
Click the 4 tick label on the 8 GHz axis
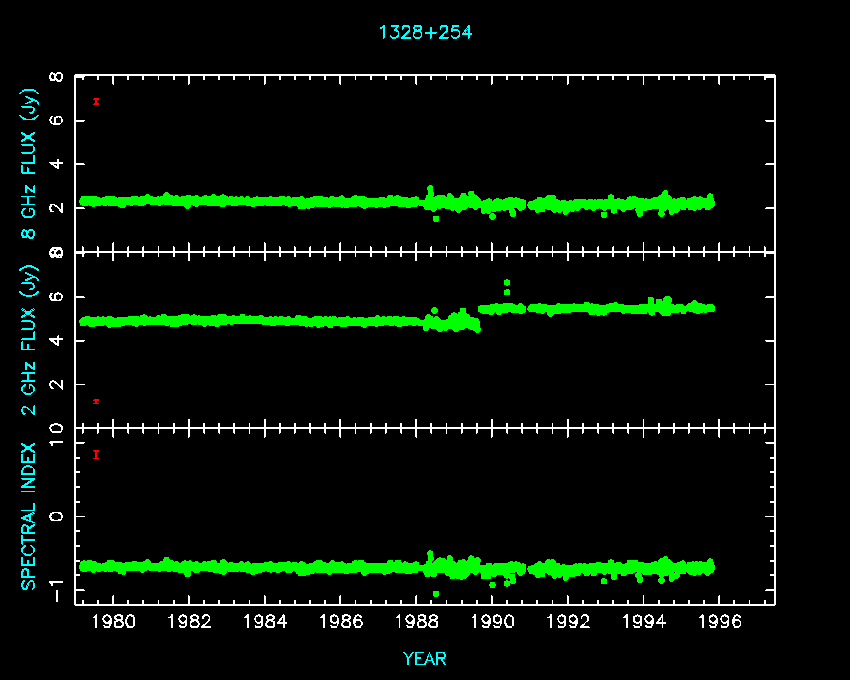58,165
